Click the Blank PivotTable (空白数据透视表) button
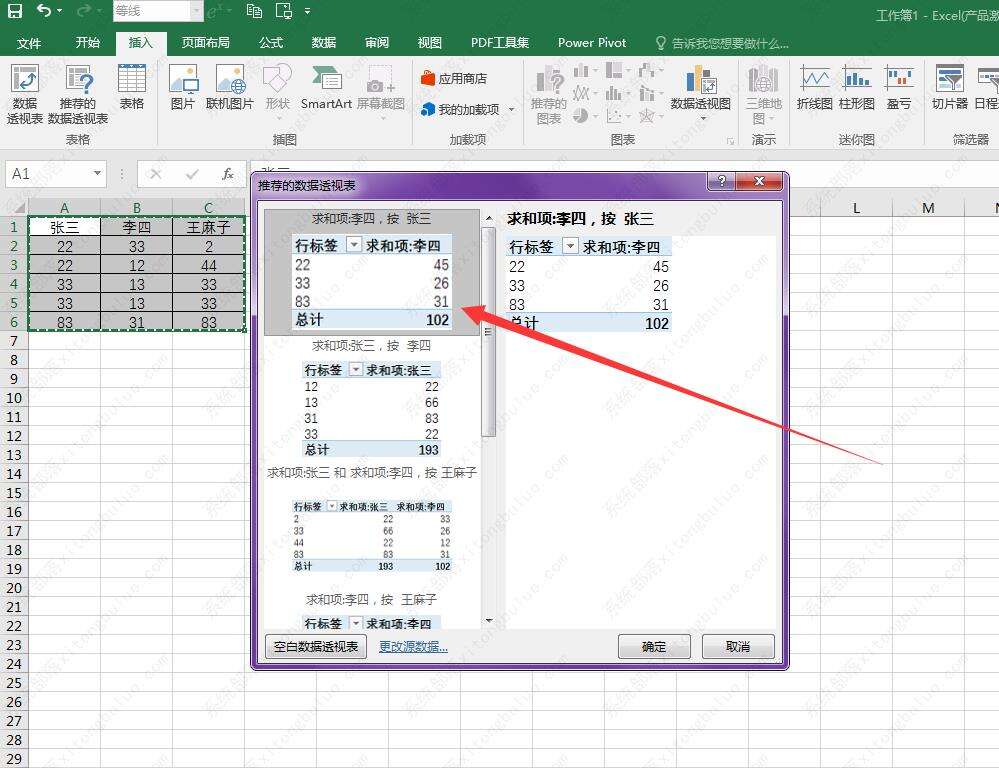 tap(315, 646)
